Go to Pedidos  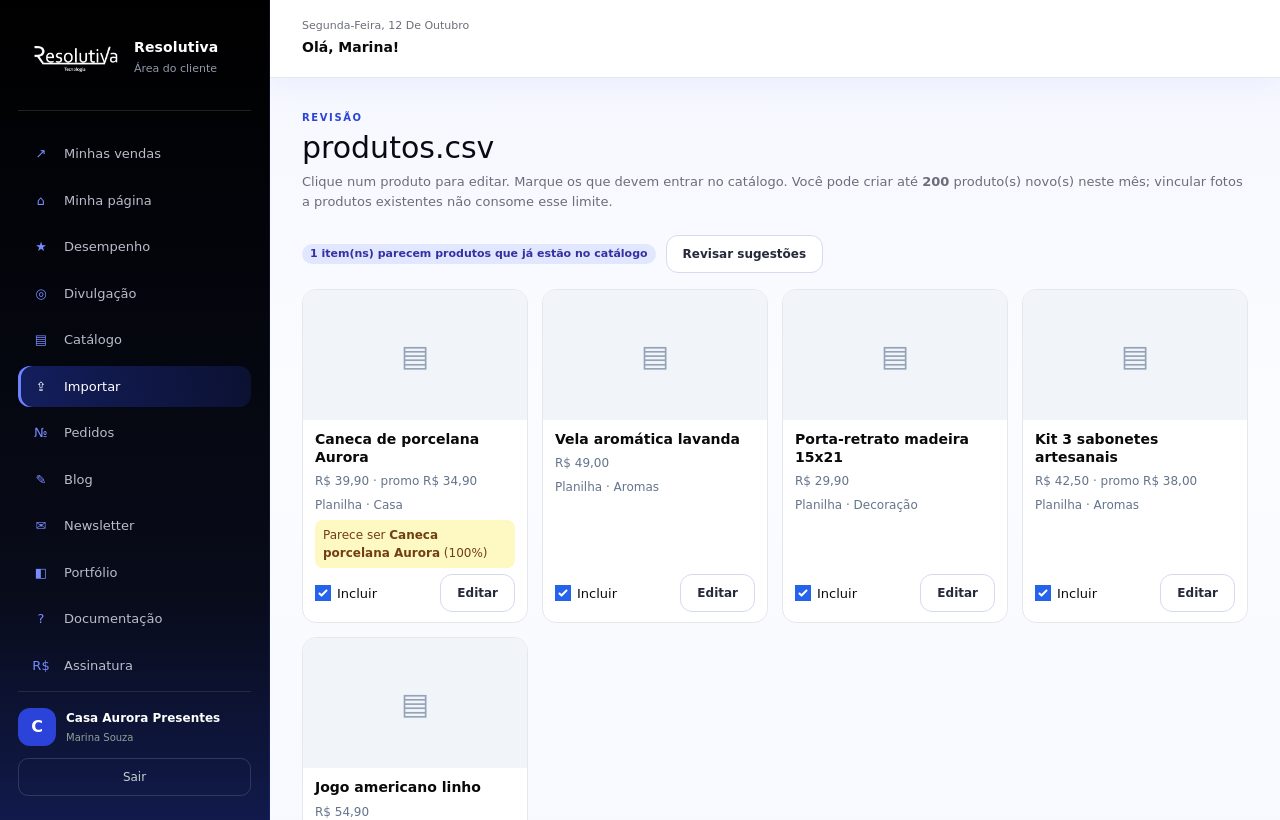[x=134, y=433]
